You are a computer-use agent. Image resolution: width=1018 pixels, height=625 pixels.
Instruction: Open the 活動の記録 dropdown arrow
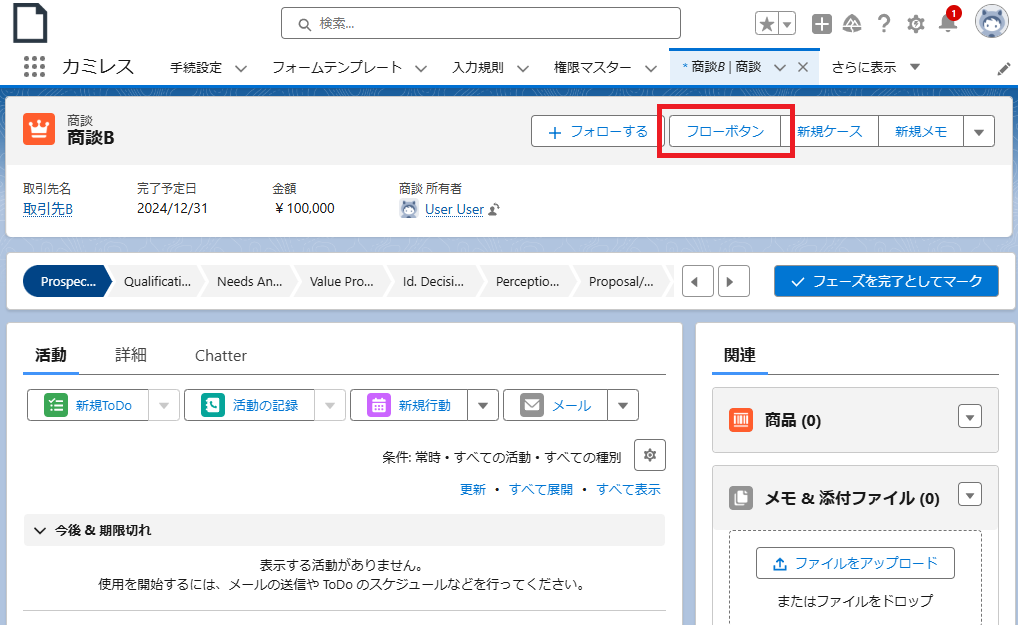(x=330, y=405)
